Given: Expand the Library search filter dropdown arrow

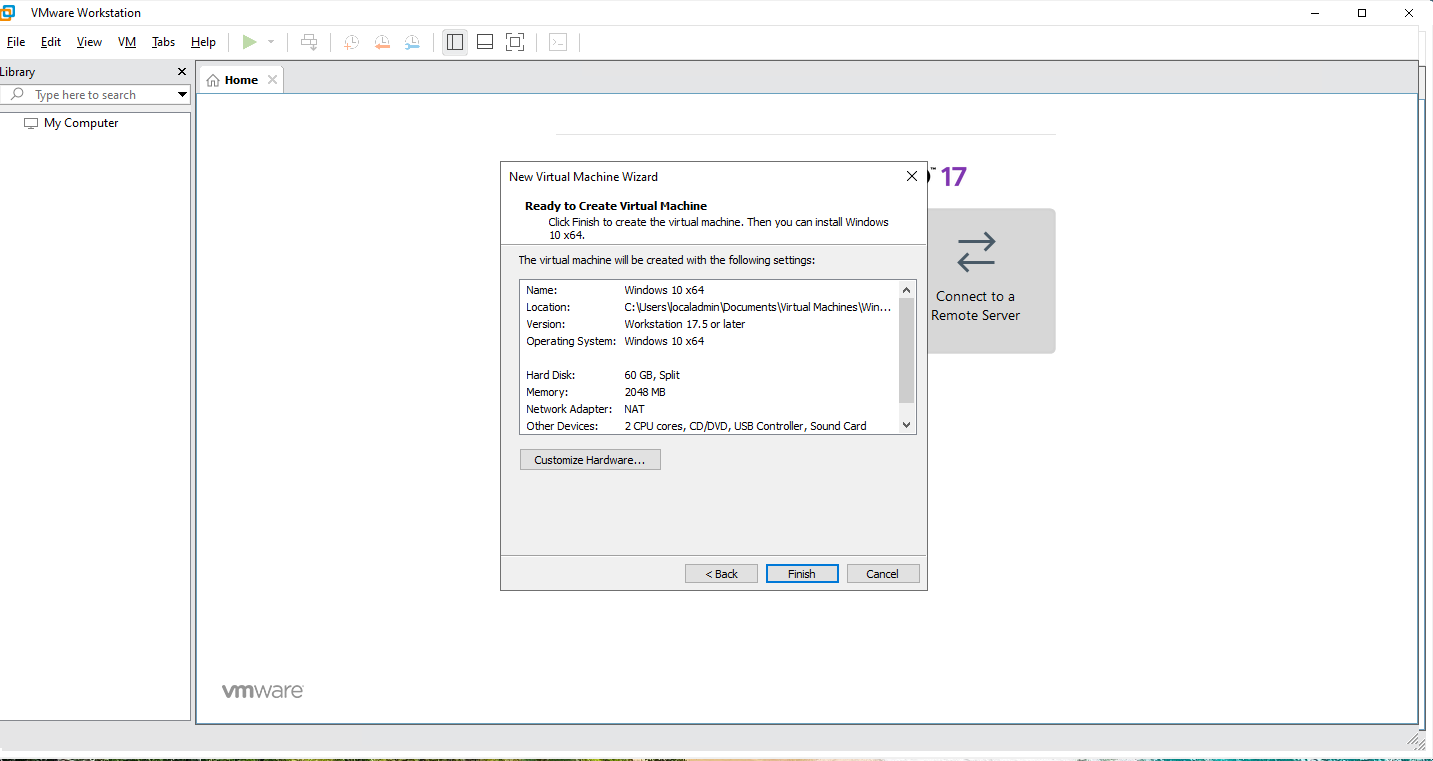Looking at the screenshot, I should click(x=182, y=95).
